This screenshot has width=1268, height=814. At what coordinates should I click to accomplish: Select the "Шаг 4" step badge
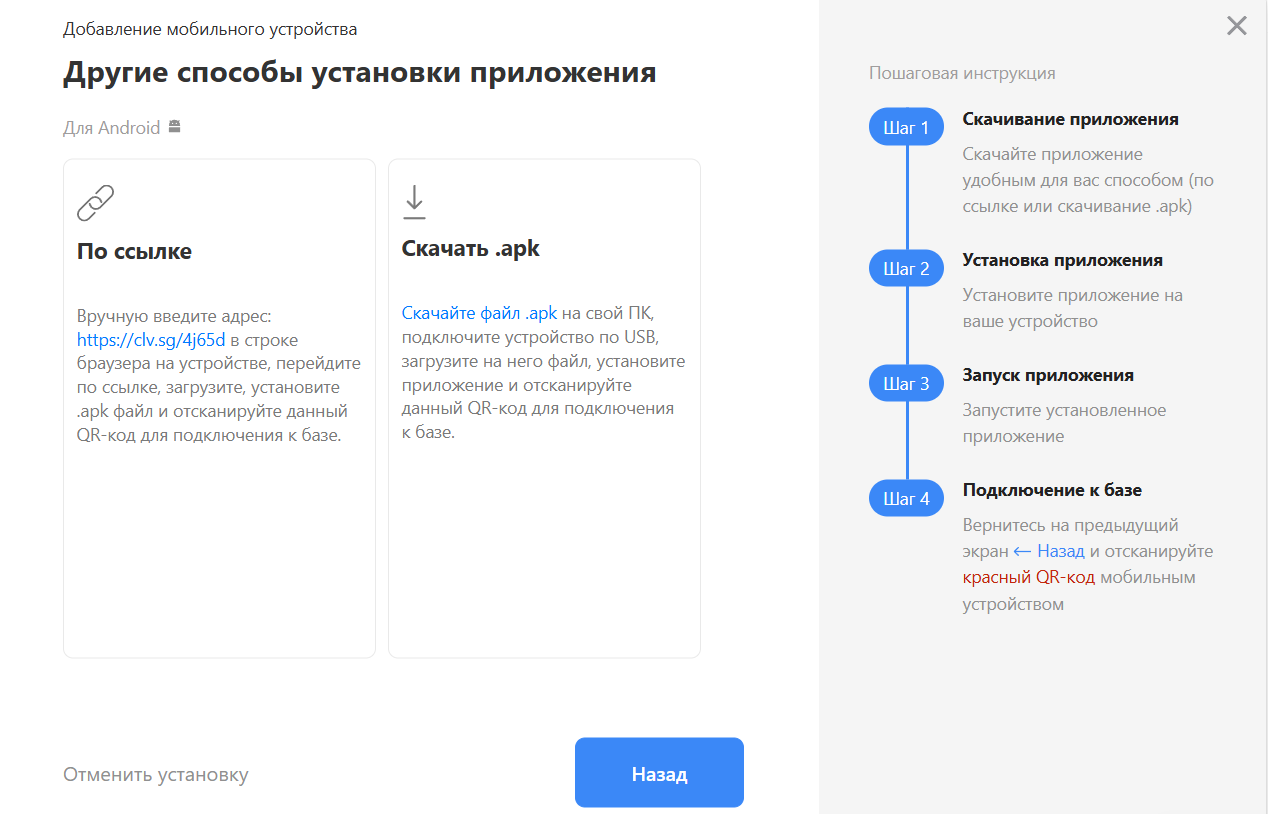tap(906, 498)
